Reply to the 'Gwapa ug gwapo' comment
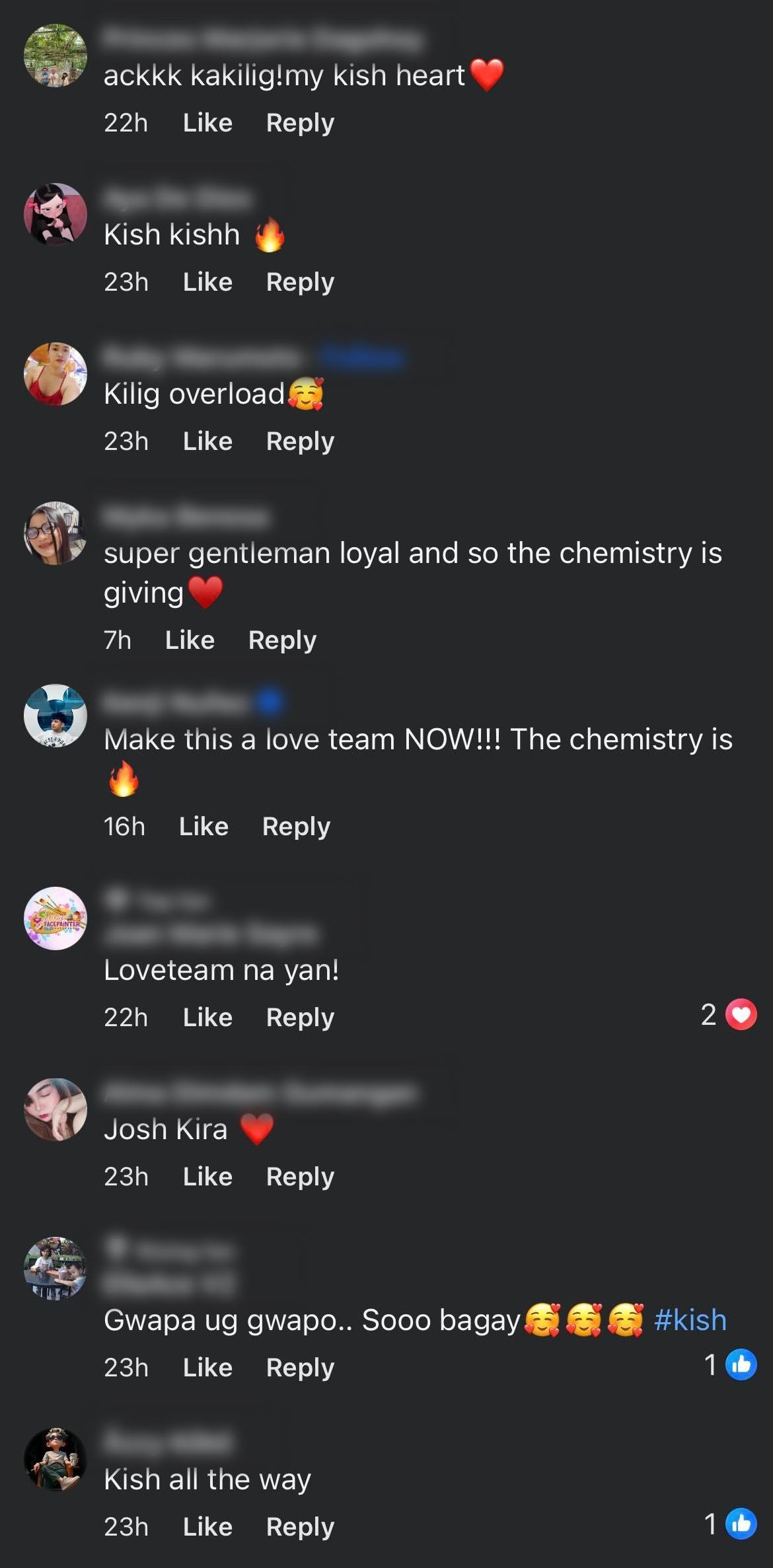The width and height of the screenshot is (773, 1568). coord(300,1368)
